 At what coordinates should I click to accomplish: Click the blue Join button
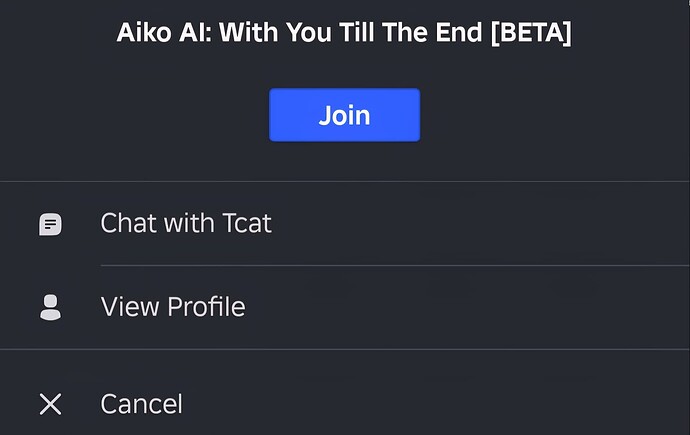click(x=345, y=115)
